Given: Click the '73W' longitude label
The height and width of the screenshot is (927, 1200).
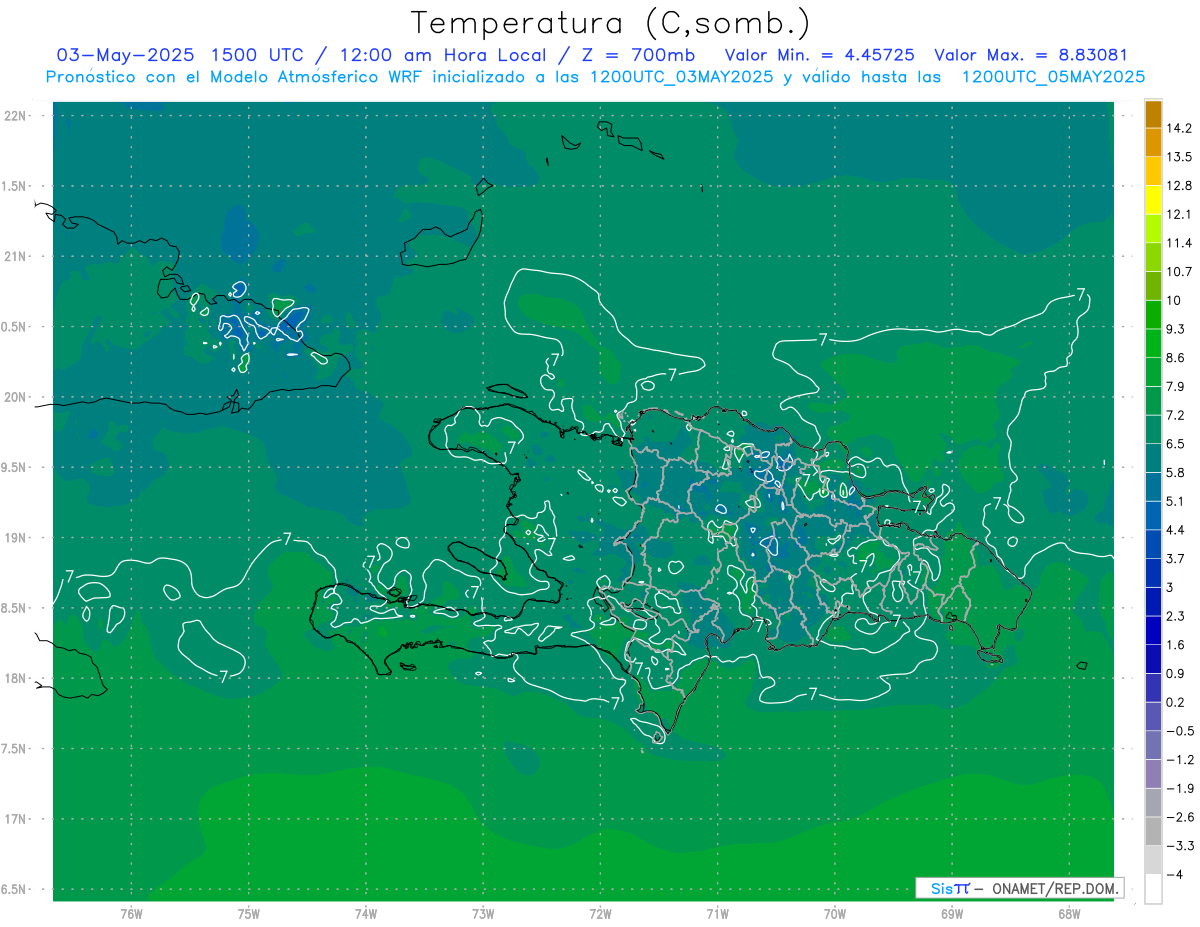Looking at the screenshot, I should (483, 914).
